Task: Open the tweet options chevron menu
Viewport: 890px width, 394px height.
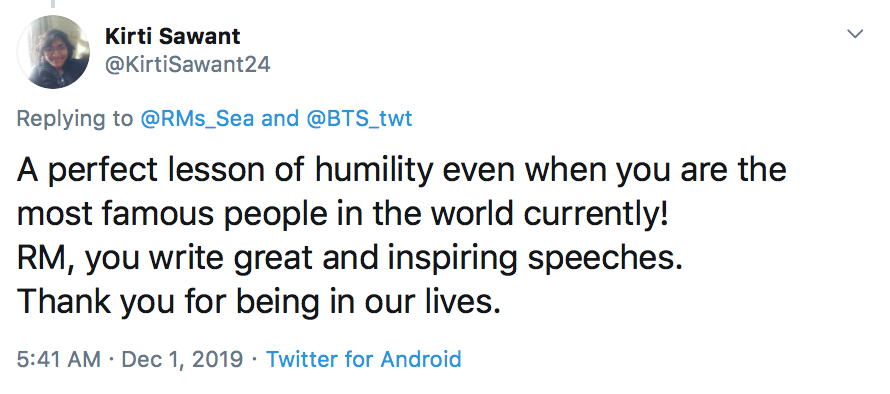Action: click(855, 34)
